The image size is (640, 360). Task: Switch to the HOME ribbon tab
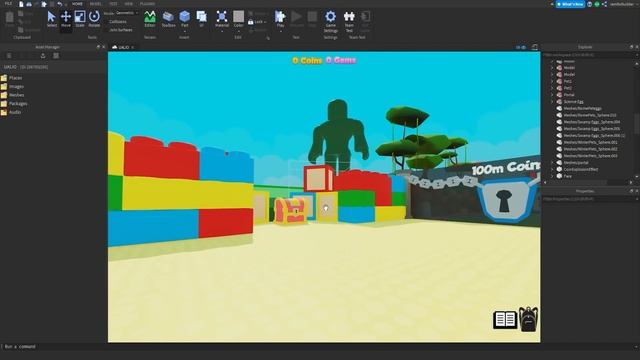(x=77, y=4)
